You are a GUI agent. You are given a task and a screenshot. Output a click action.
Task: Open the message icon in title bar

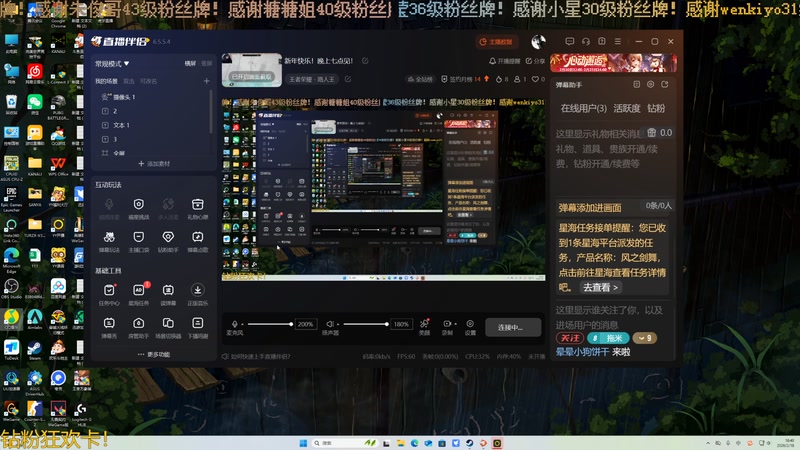pyautogui.click(x=569, y=41)
